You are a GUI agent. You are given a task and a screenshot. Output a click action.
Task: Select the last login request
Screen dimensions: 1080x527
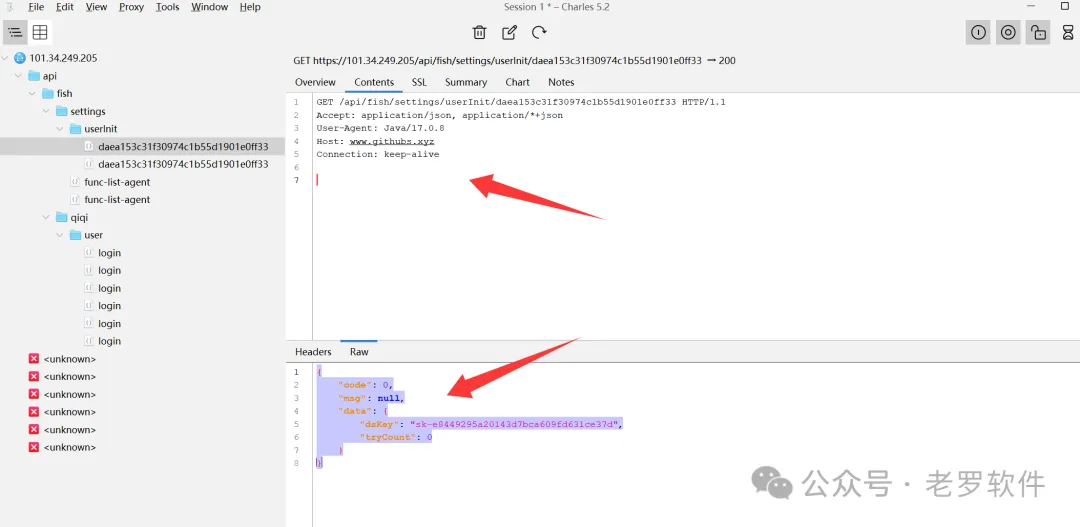click(110, 341)
